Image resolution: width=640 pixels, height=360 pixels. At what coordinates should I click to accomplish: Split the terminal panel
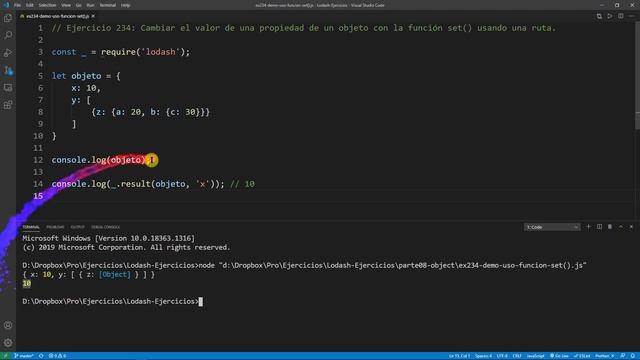[599, 227]
